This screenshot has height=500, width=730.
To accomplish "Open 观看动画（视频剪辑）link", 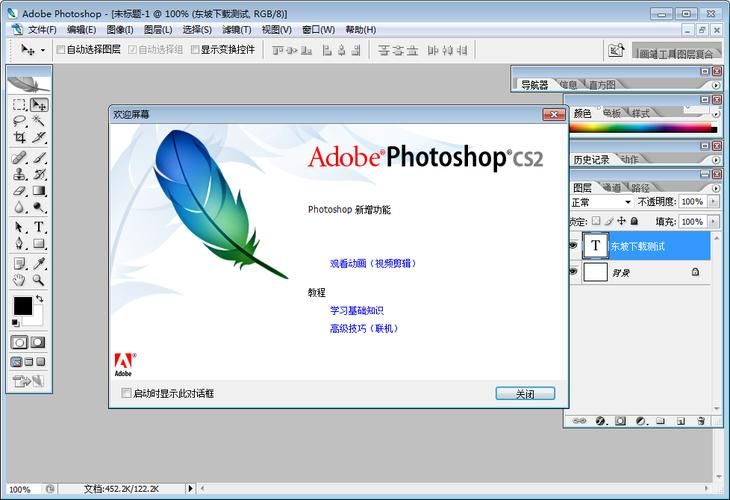I will point(372,264).
